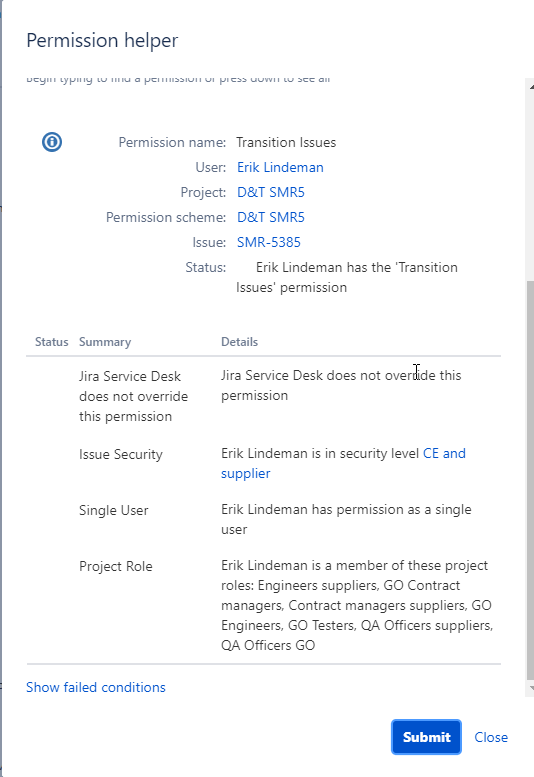Open the Erik Lindeman user link

click(280, 167)
